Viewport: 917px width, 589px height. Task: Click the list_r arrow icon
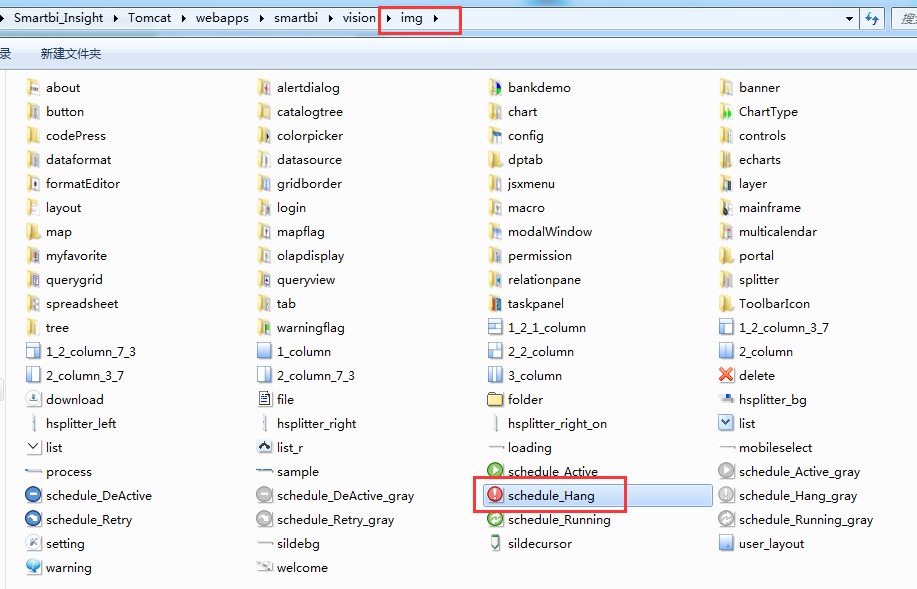pyautogui.click(x=264, y=447)
